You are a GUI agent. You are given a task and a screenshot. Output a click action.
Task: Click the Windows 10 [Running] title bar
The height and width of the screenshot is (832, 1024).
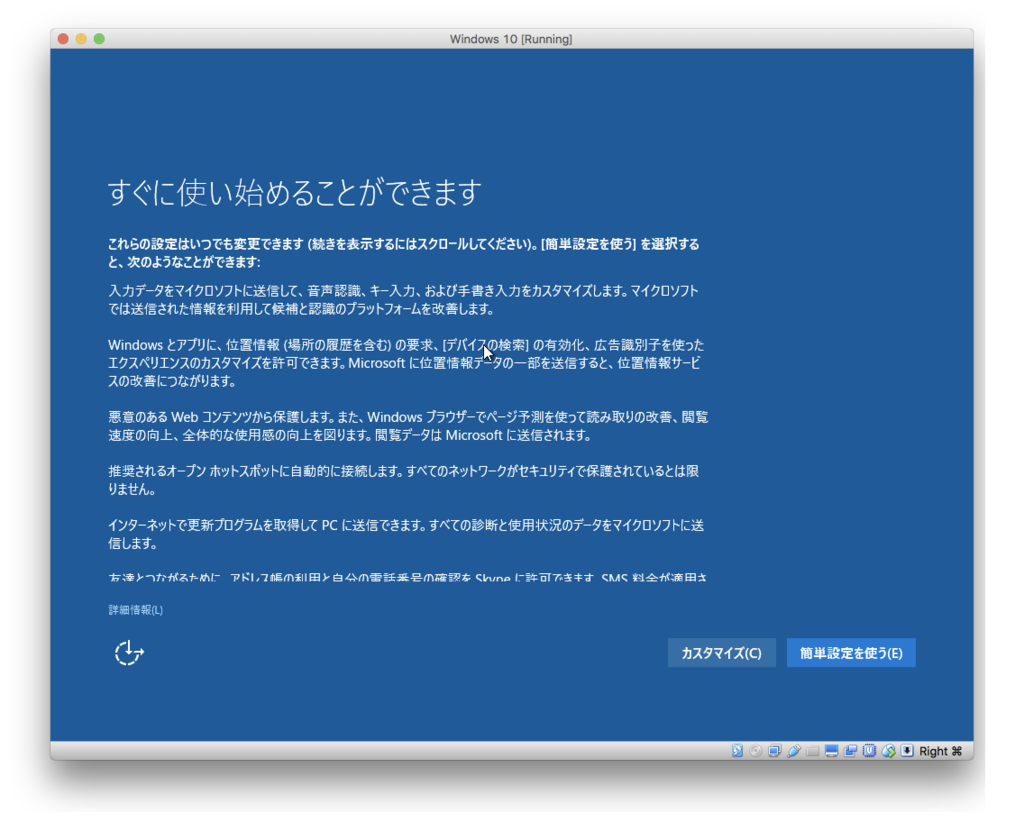pyautogui.click(x=511, y=38)
